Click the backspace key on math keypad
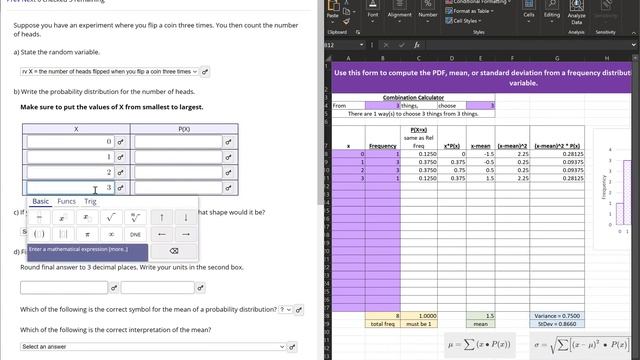Image resolution: width=640 pixels, height=360 pixels. [174, 251]
